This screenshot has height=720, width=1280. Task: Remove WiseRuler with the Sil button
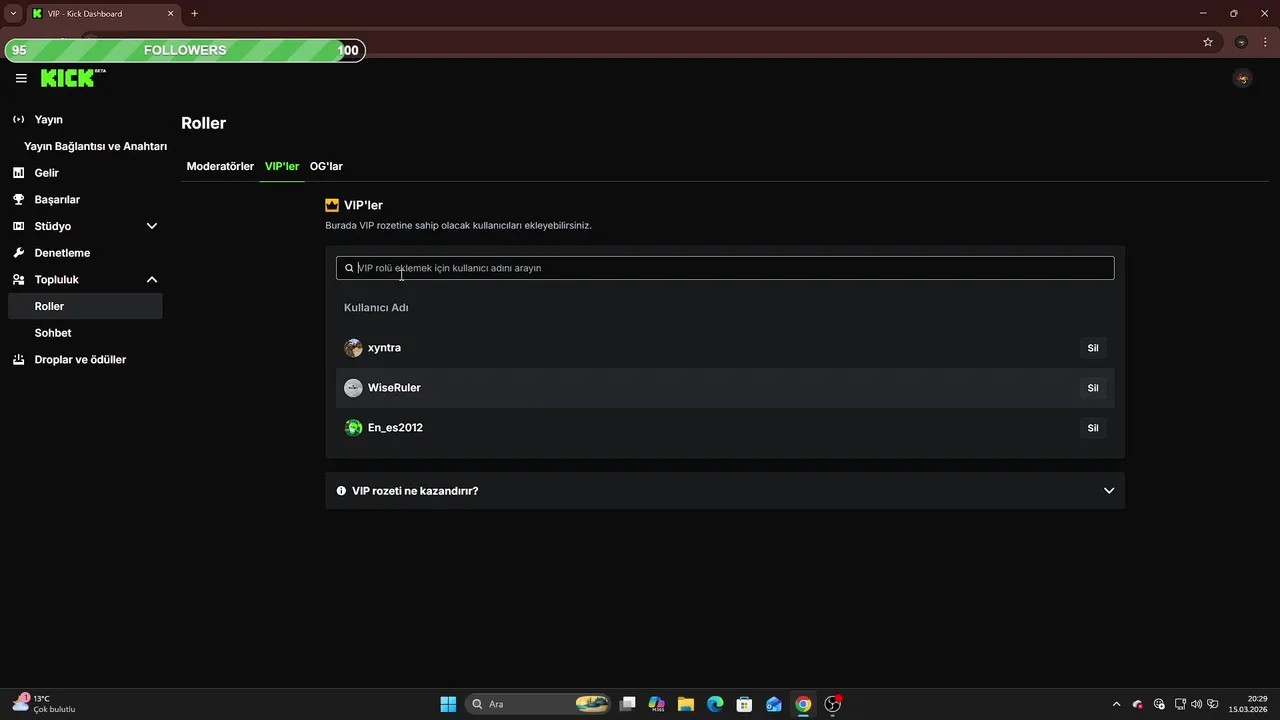(1093, 388)
